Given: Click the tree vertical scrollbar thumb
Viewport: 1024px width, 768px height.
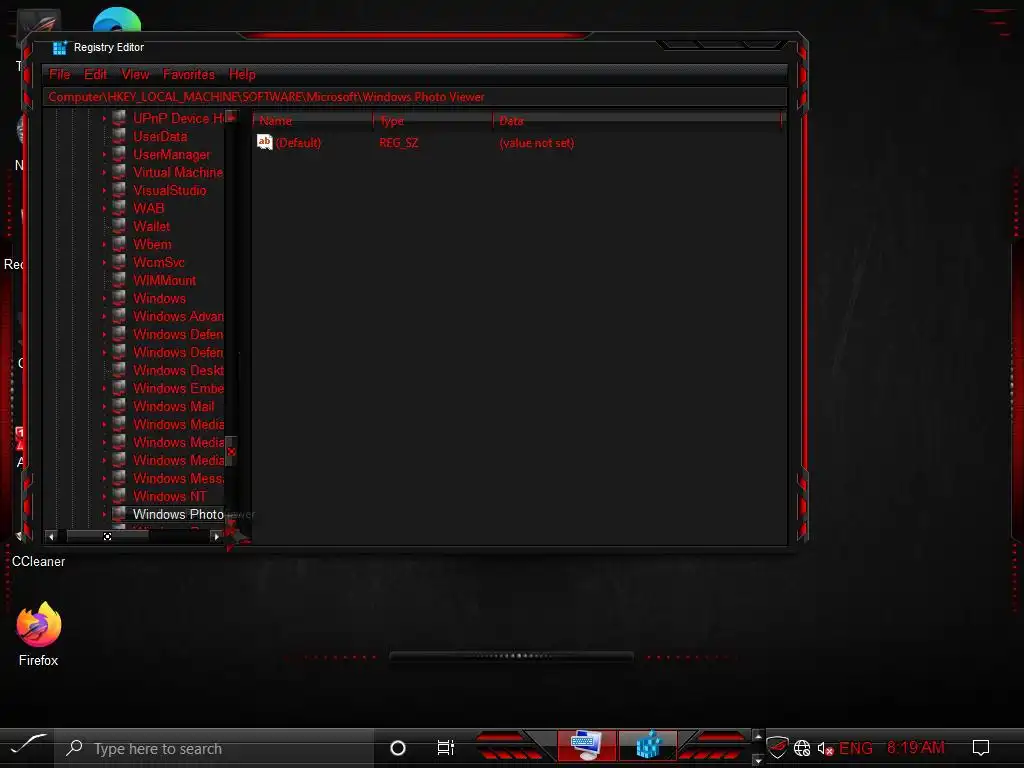Looking at the screenshot, I should pos(231,451).
